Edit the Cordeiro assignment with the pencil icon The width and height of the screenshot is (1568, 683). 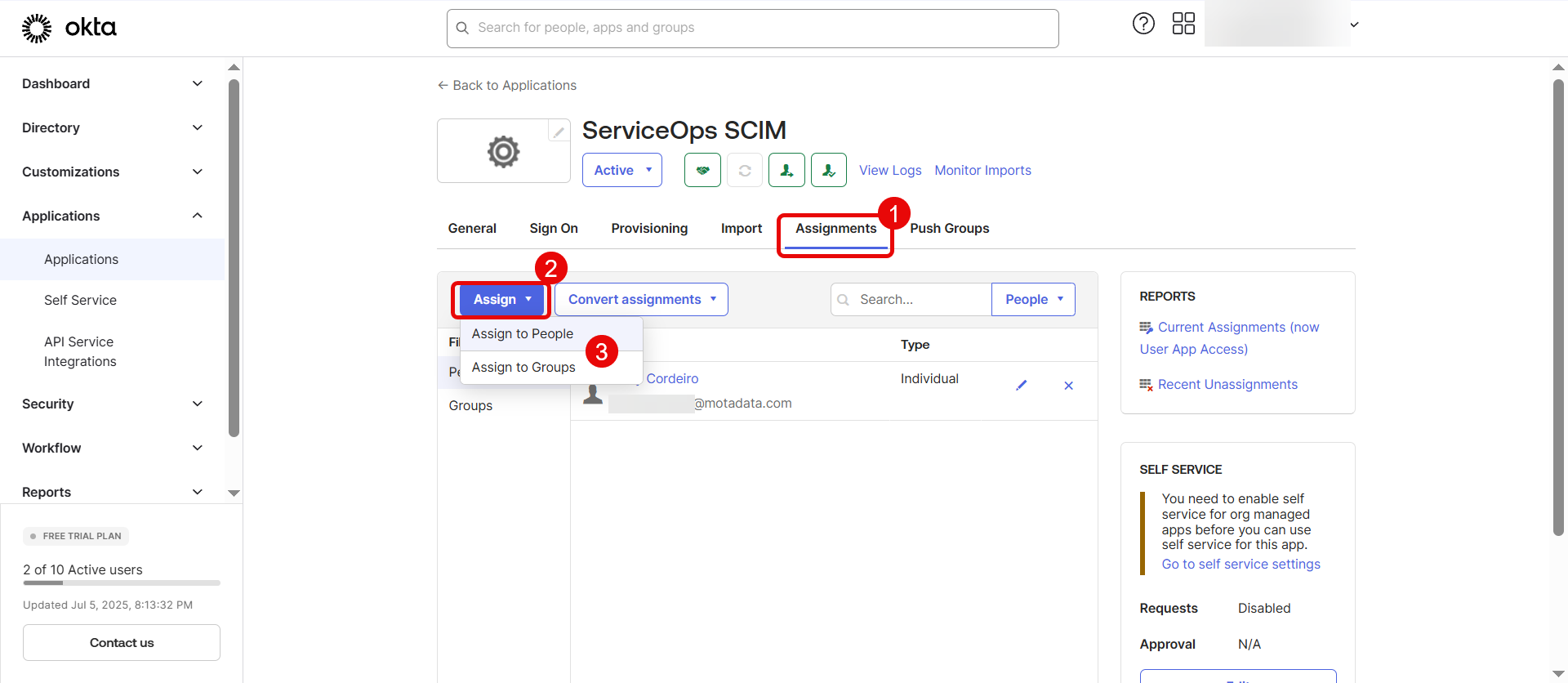[1021, 386]
